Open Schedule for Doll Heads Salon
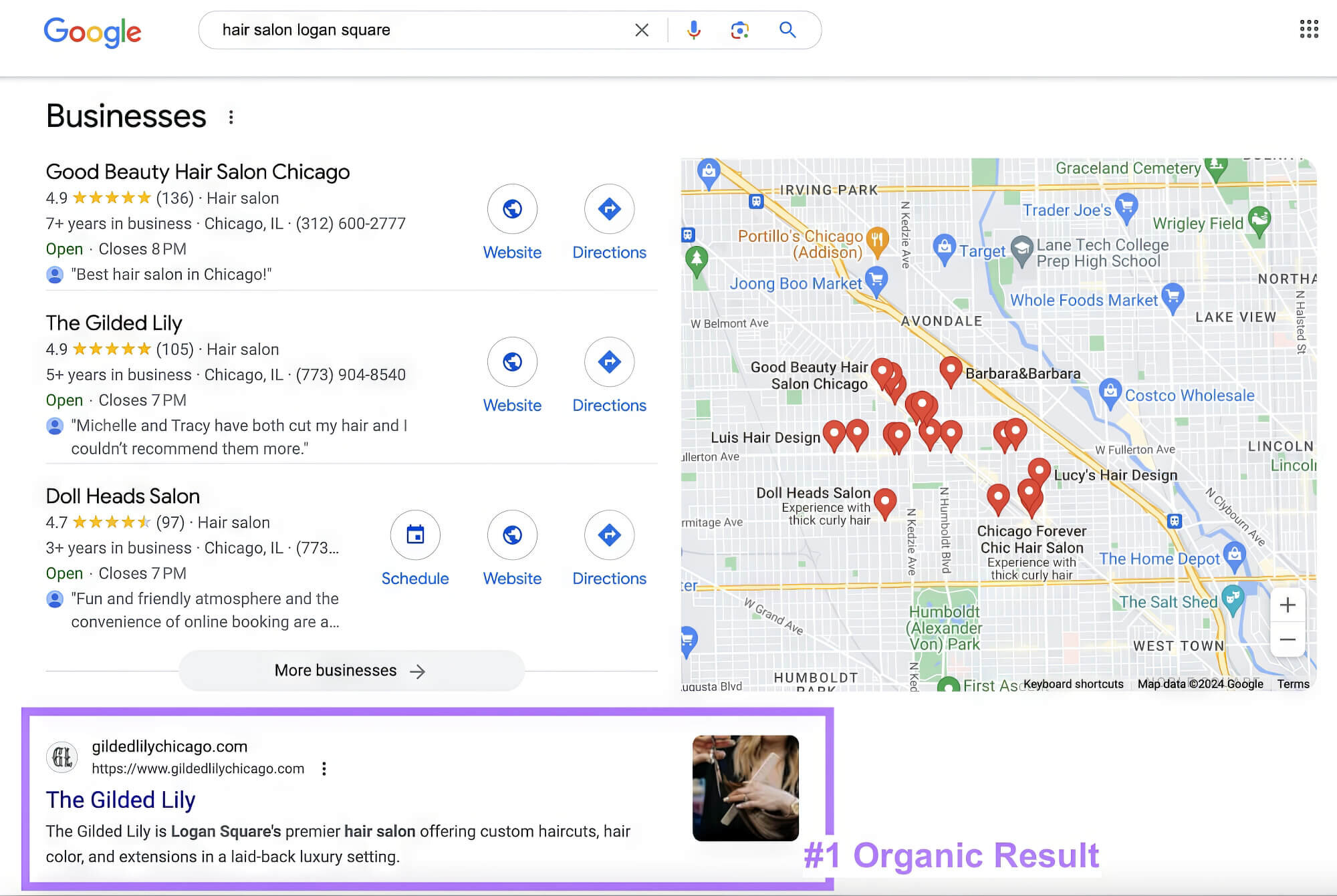The image size is (1337, 896). point(415,535)
